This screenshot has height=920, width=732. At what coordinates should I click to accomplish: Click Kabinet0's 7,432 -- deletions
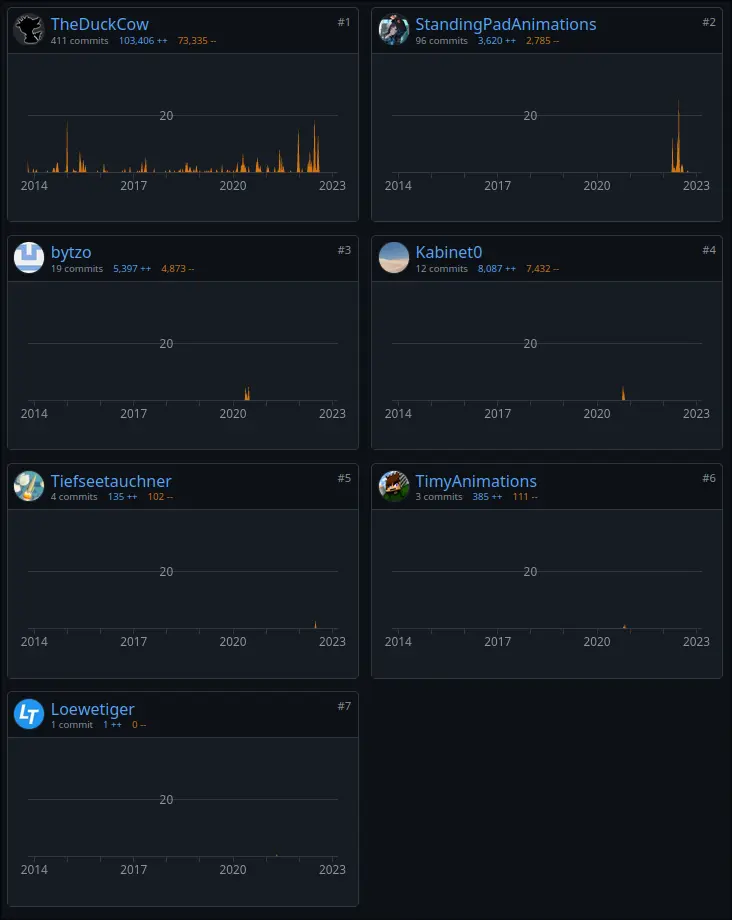coord(542,269)
